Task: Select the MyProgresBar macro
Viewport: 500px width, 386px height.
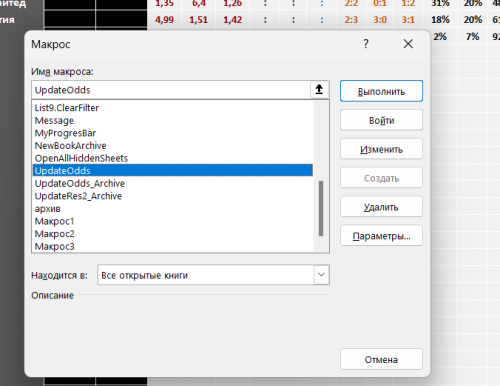Action: (x=173, y=133)
